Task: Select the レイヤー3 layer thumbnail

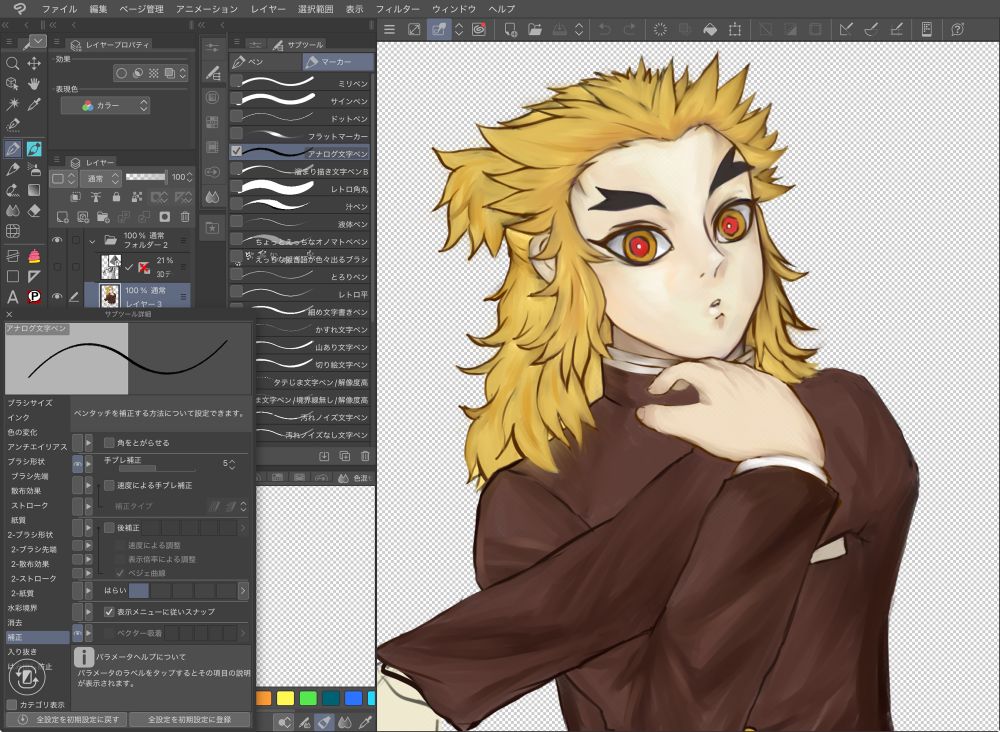Action: point(111,296)
